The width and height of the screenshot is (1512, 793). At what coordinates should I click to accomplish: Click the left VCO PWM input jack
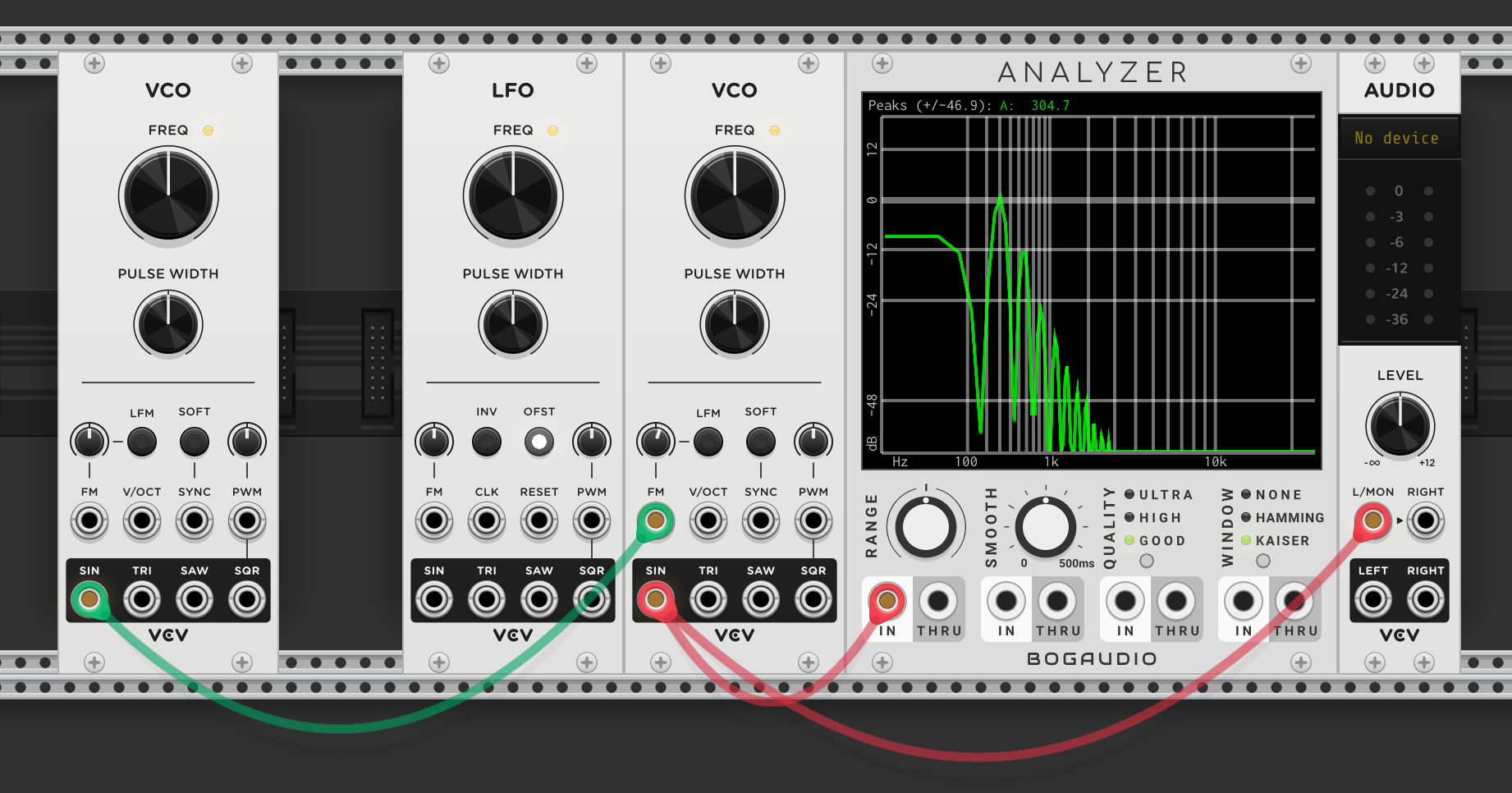click(247, 520)
